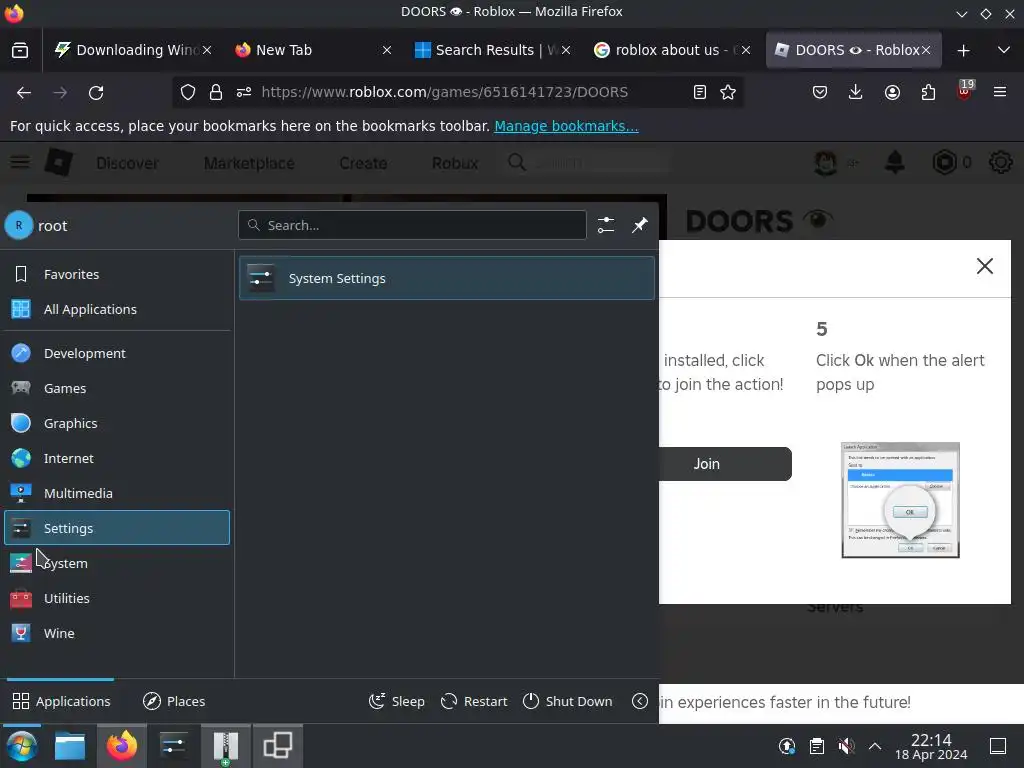Pin the application launcher open
This screenshot has height=768, width=1024.
pyautogui.click(x=639, y=225)
